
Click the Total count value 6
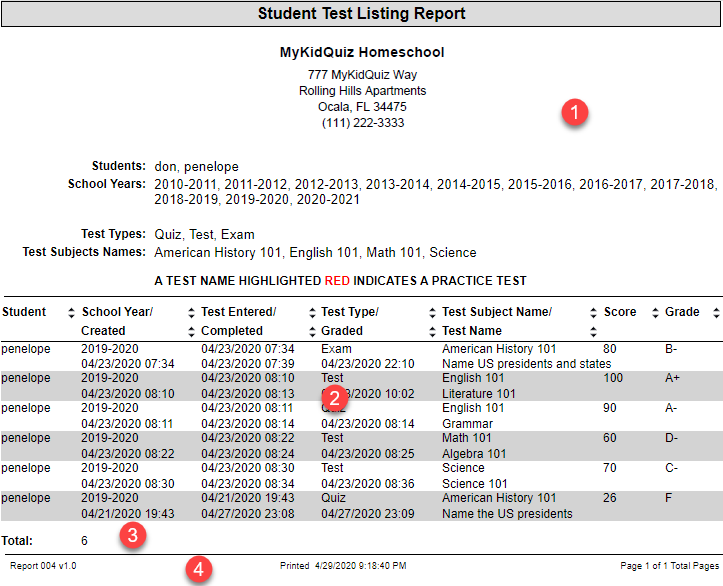[x=84, y=541]
